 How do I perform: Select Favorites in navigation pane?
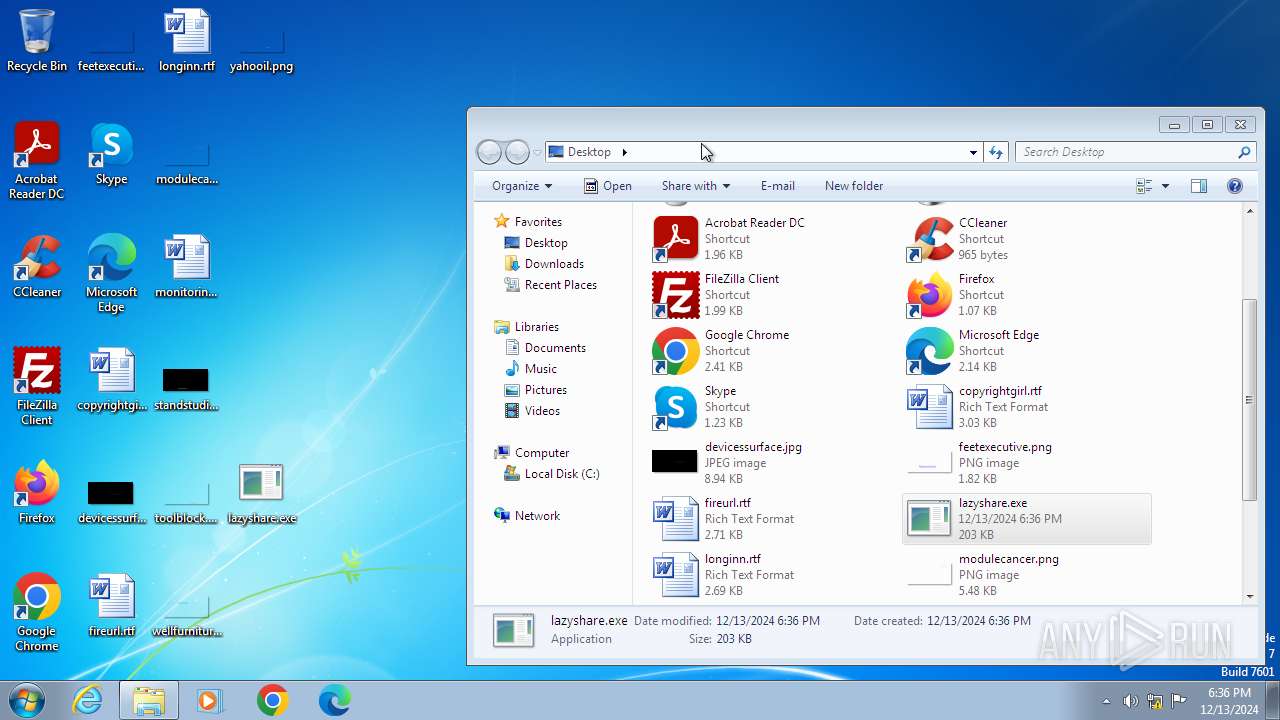(x=538, y=222)
